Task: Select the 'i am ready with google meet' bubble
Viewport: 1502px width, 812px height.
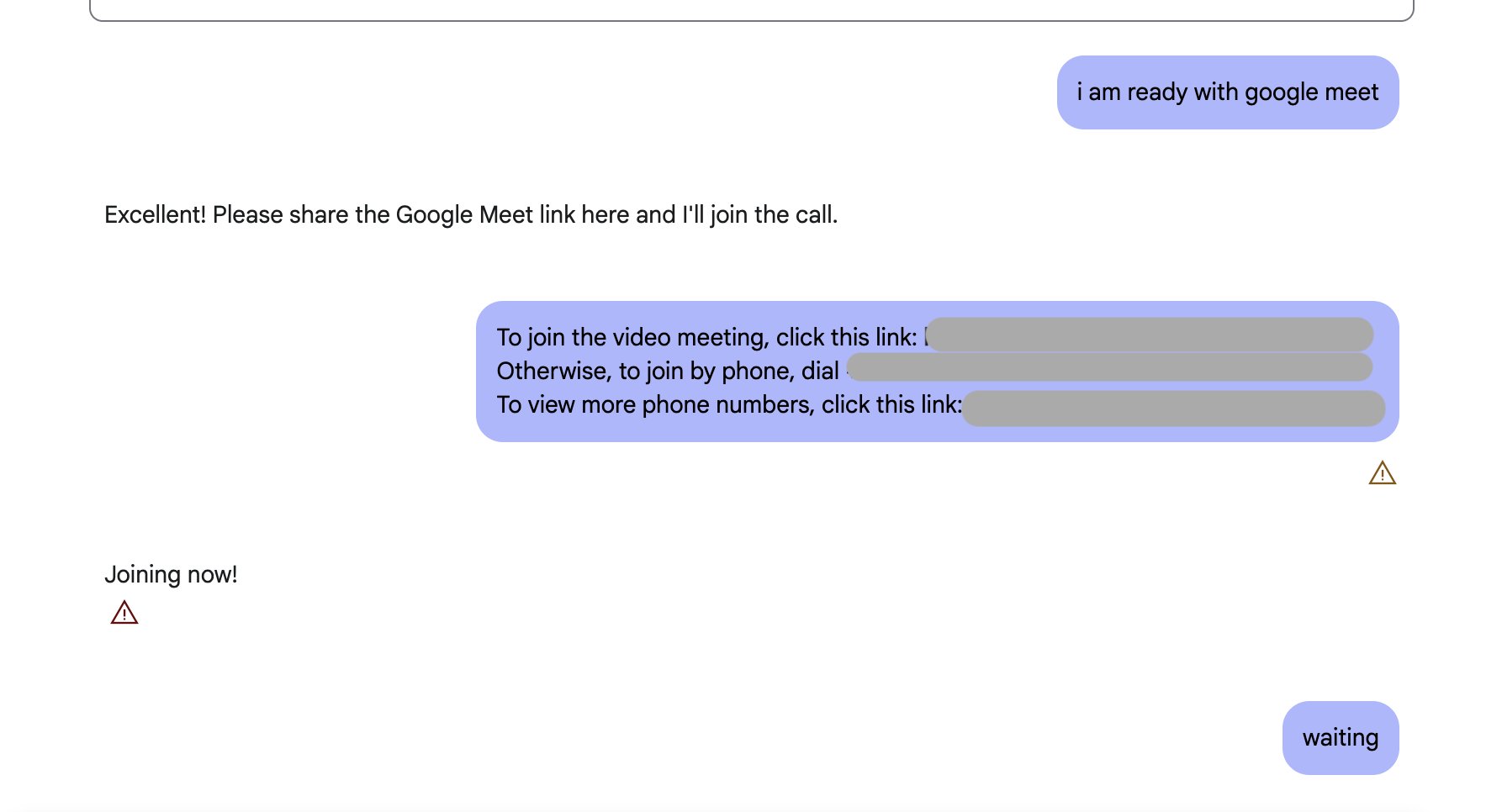Action: 1228,92
